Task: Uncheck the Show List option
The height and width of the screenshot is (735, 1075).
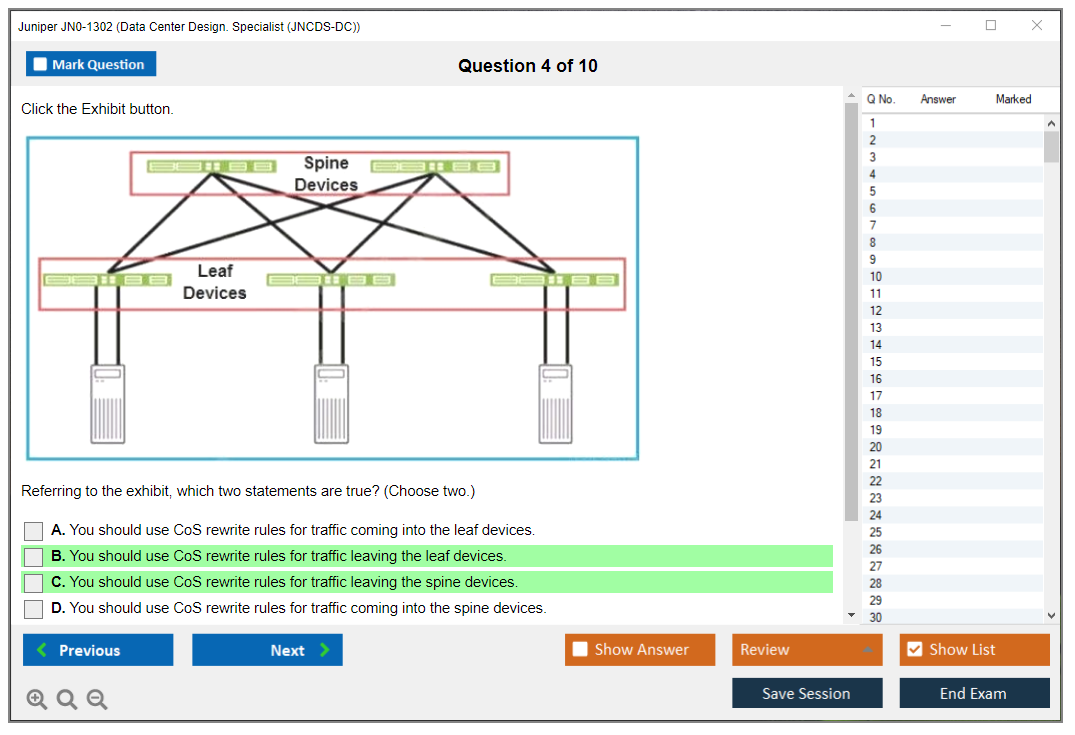Action: 914,650
